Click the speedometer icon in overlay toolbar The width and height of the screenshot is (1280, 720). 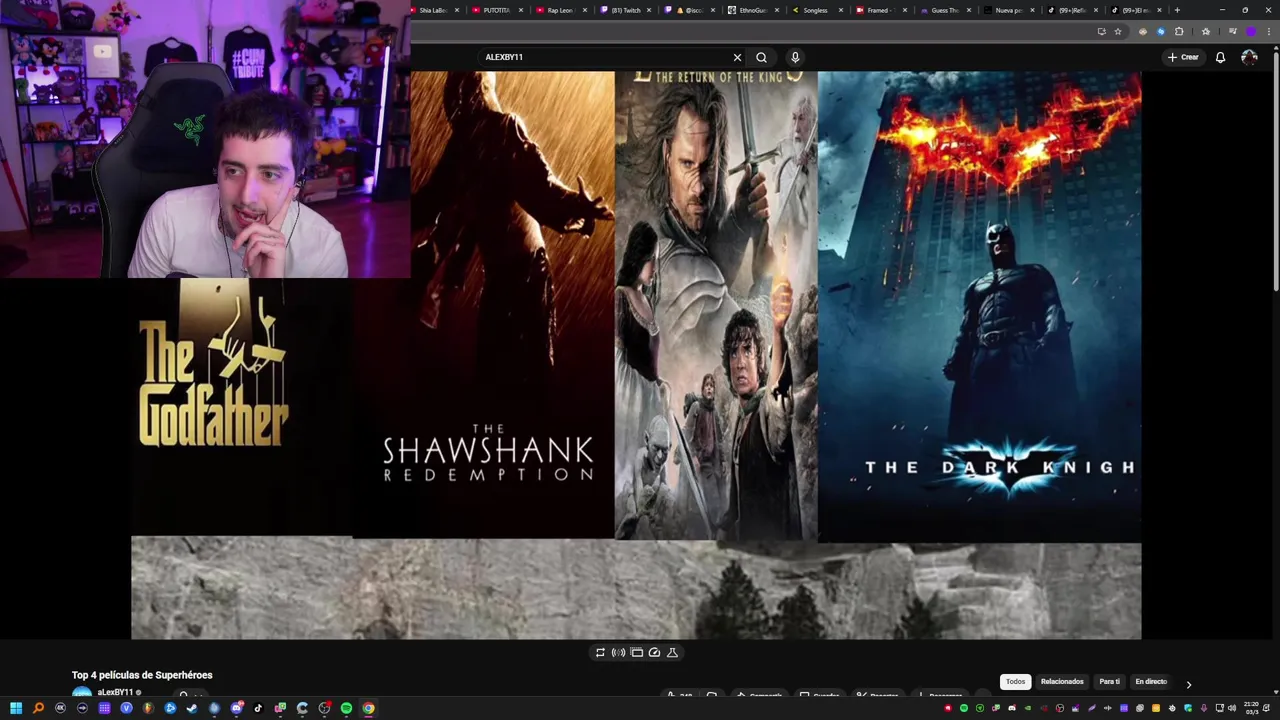tap(654, 652)
